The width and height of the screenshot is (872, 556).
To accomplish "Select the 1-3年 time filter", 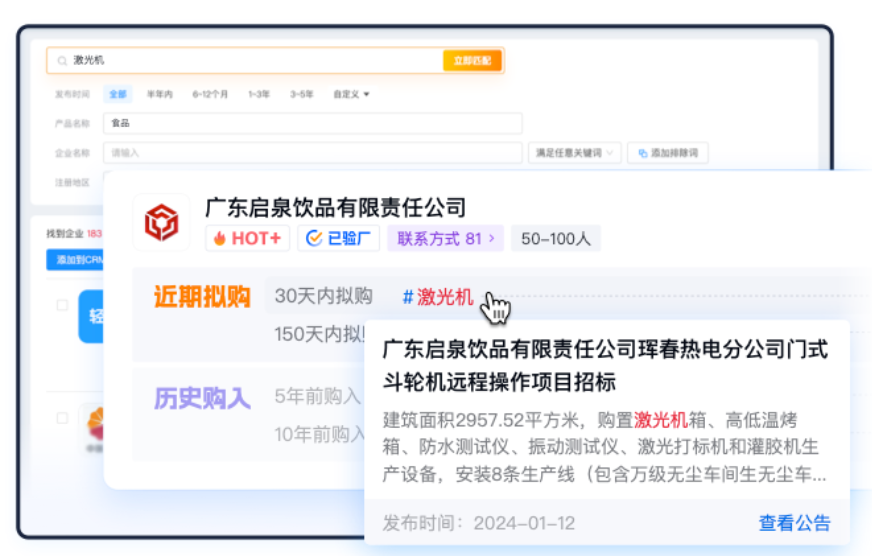I will [258, 94].
